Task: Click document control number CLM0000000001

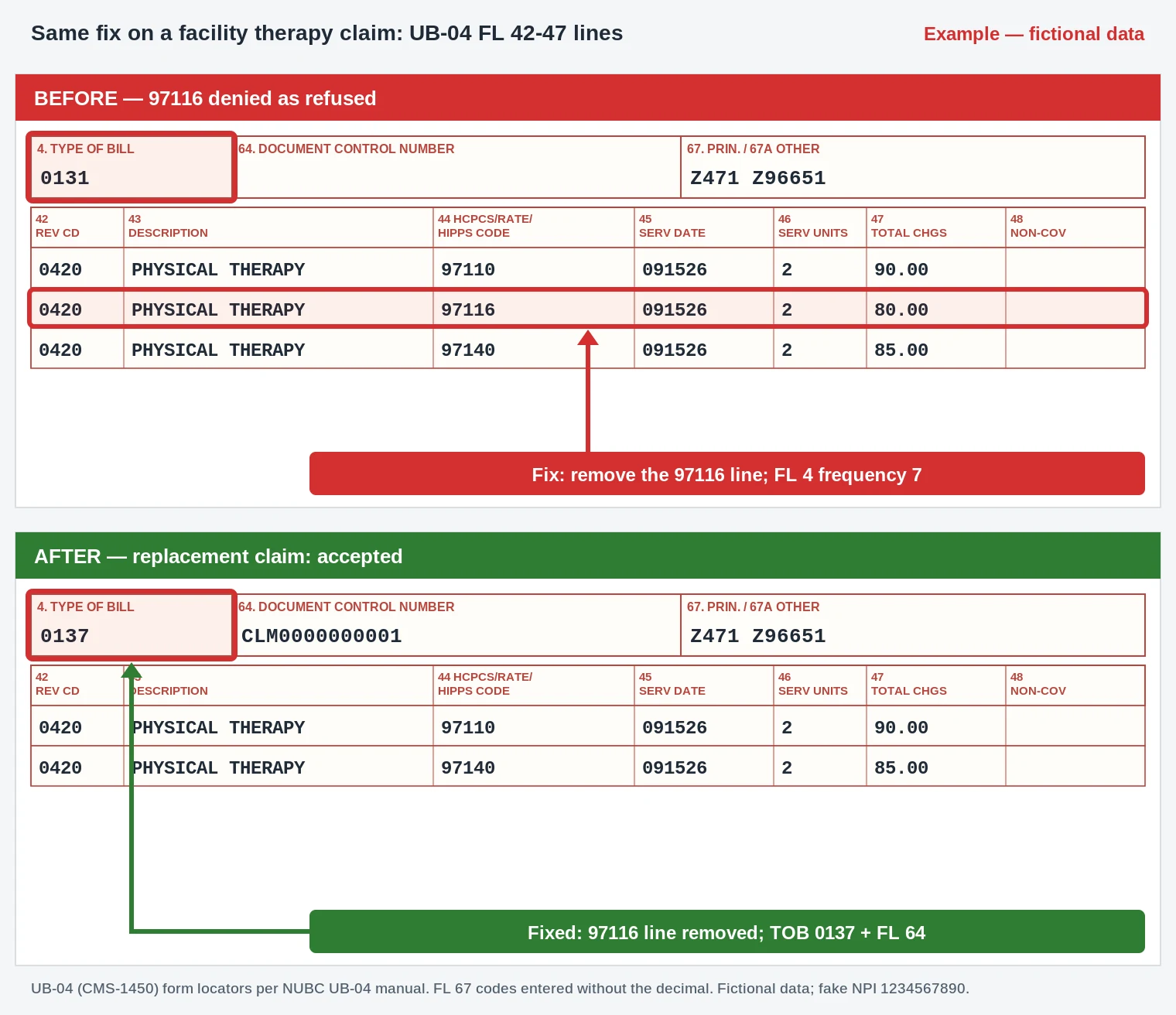Action: tap(322, 637)
